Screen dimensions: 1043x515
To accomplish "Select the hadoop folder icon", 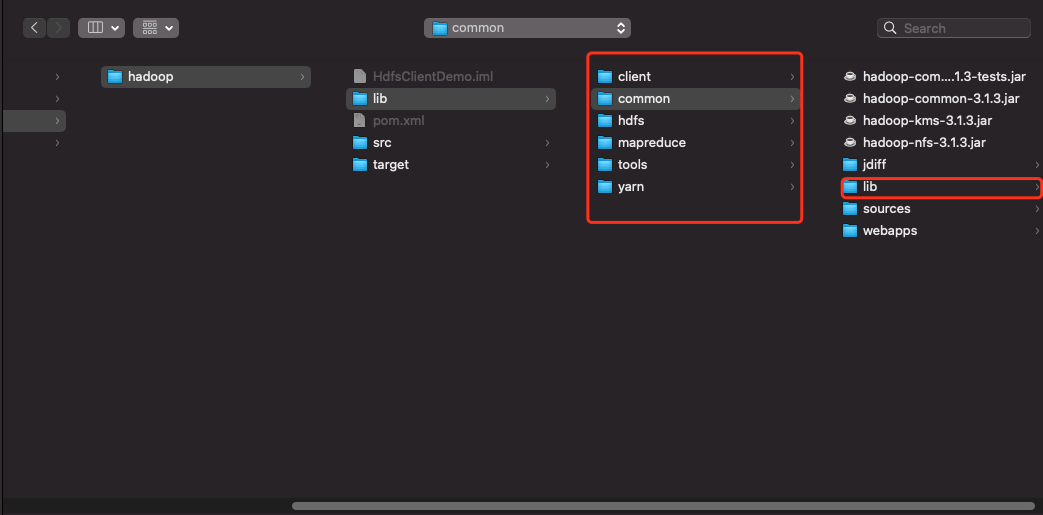I will pos(115,77).
